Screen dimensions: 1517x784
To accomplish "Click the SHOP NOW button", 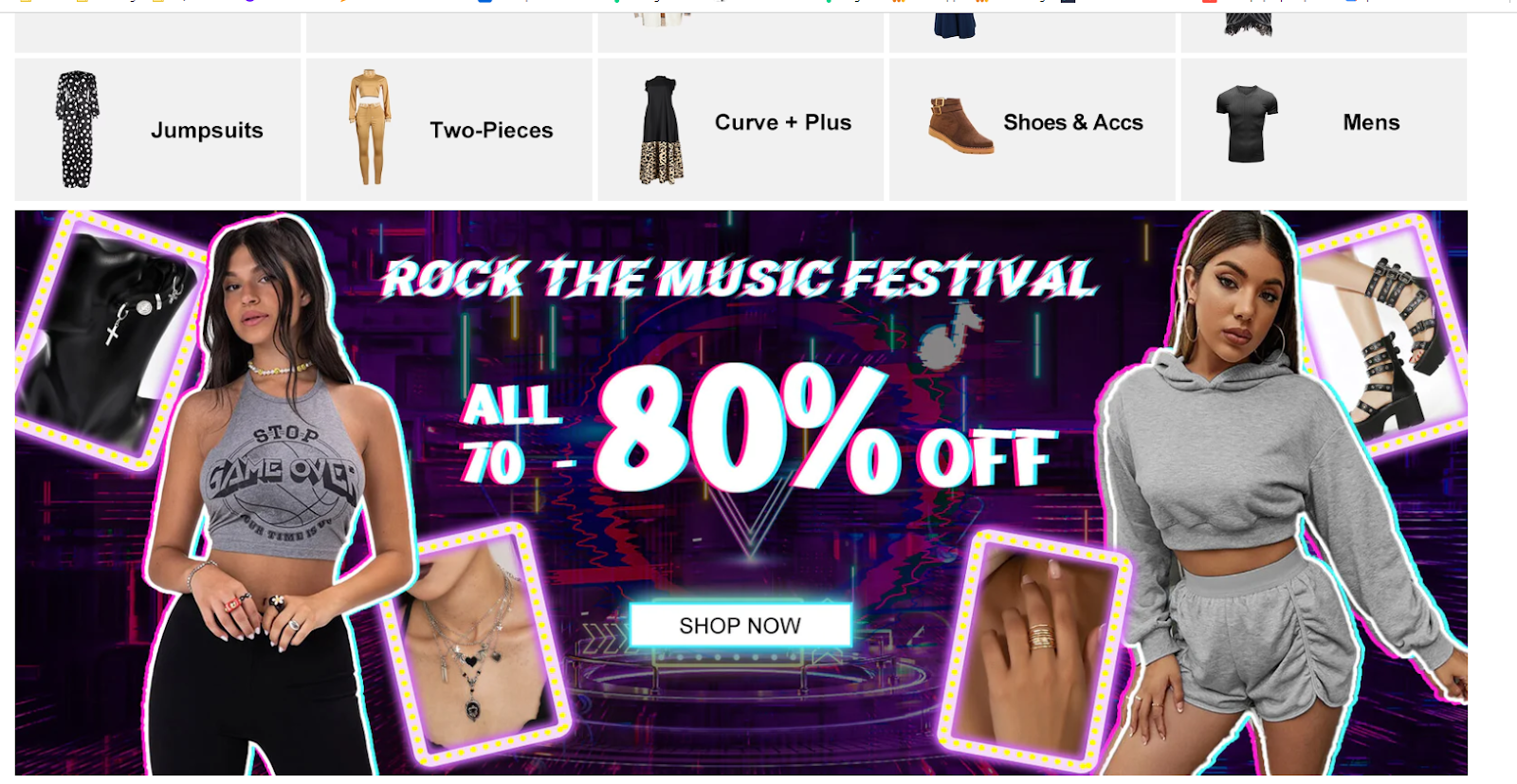I will click(740, 626).
